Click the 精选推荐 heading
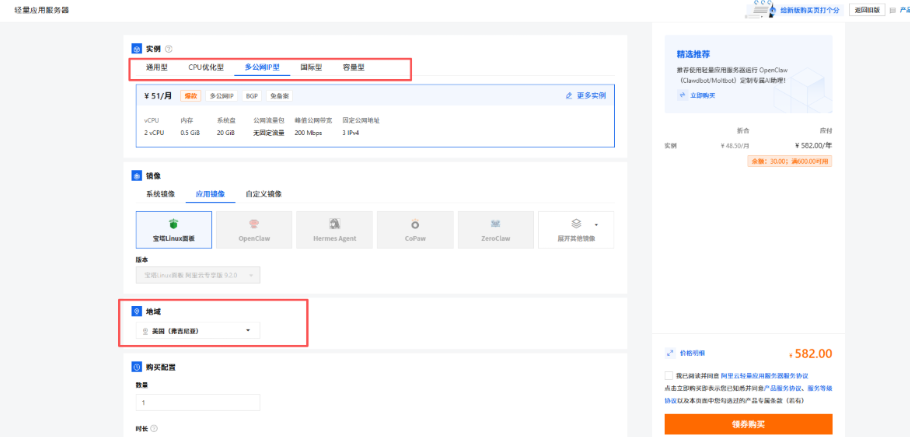This screenshot has height=437, width=910. coord(694,54)
